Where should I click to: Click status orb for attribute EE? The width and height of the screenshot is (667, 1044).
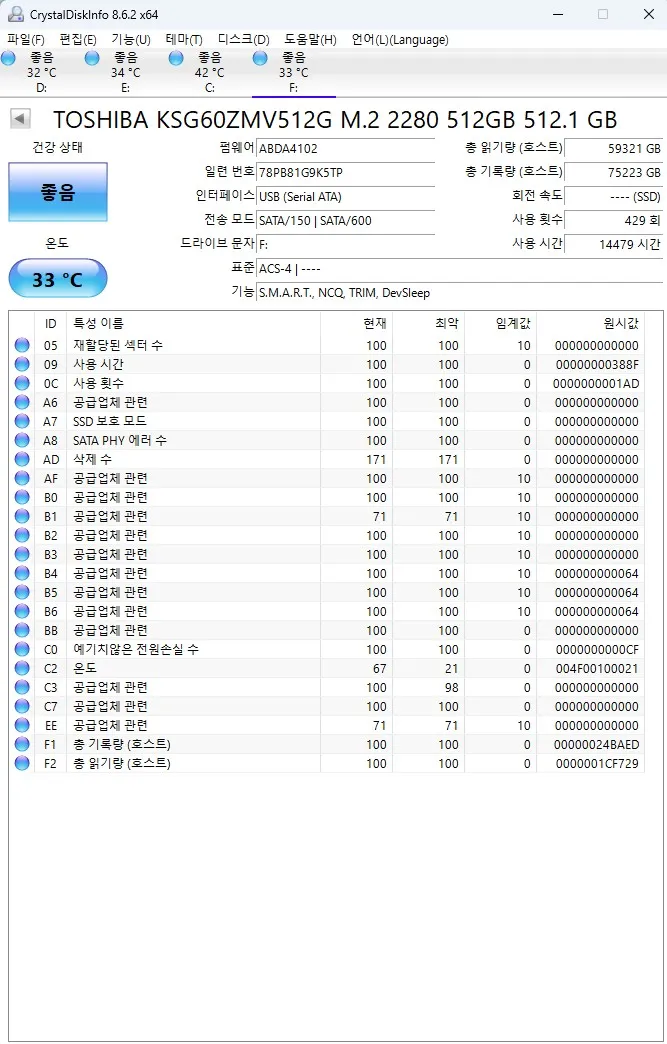tap(22, 725)
